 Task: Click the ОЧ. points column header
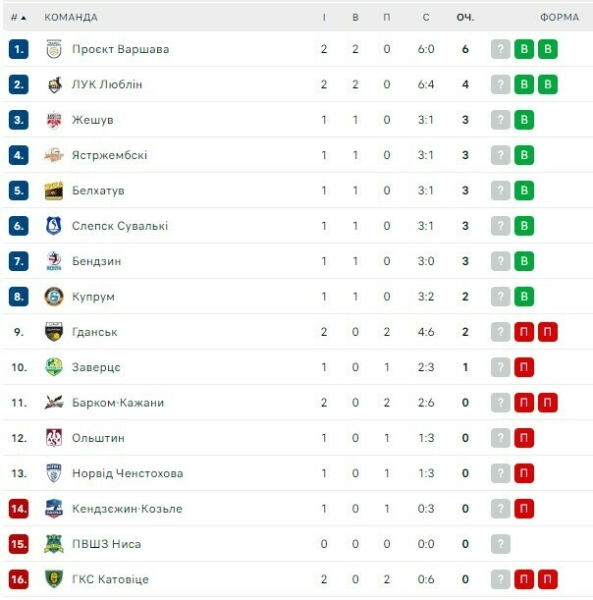(x=465, y=18)
